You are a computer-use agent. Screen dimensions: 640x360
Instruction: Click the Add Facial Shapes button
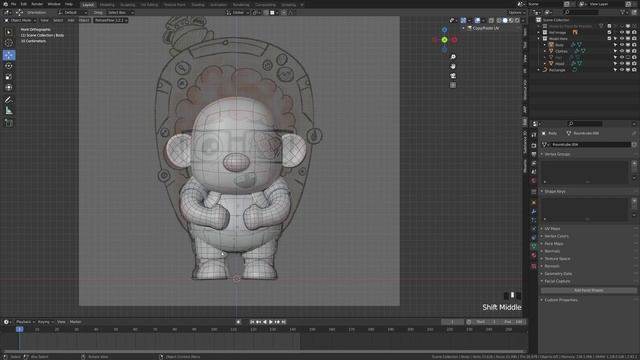click(589, 291)
